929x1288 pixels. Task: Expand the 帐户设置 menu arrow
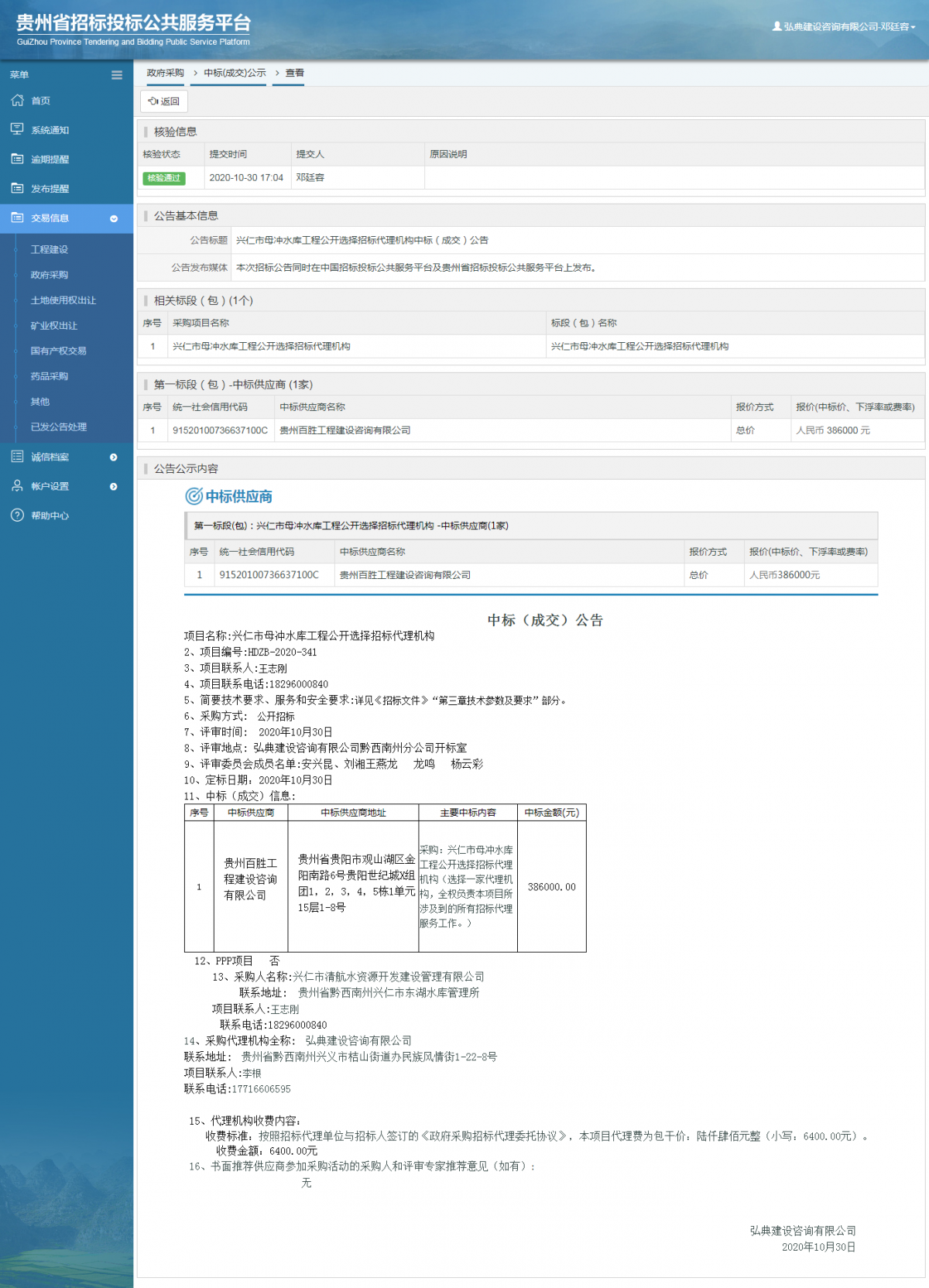[x=114, y=487]
